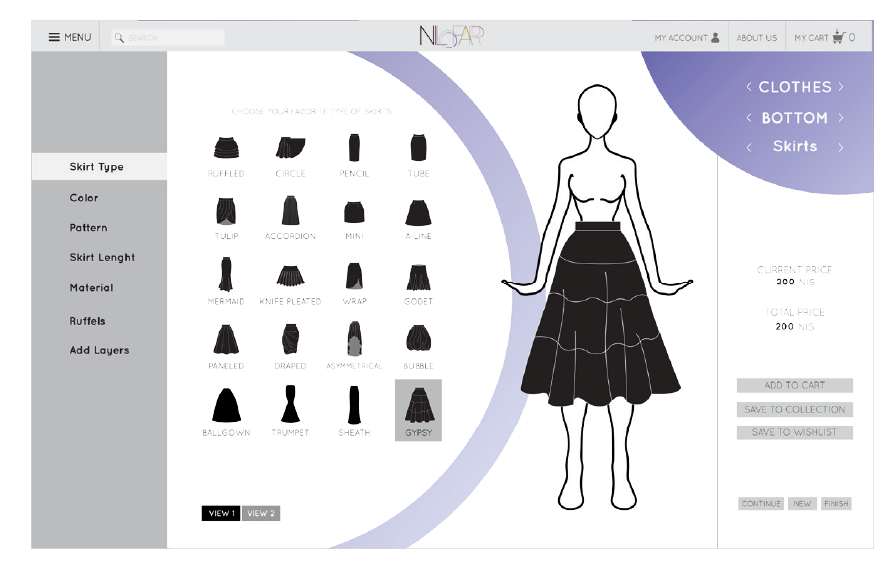
Task: Click the CURRENT PRICE label
Action: (x=795, y=269)
